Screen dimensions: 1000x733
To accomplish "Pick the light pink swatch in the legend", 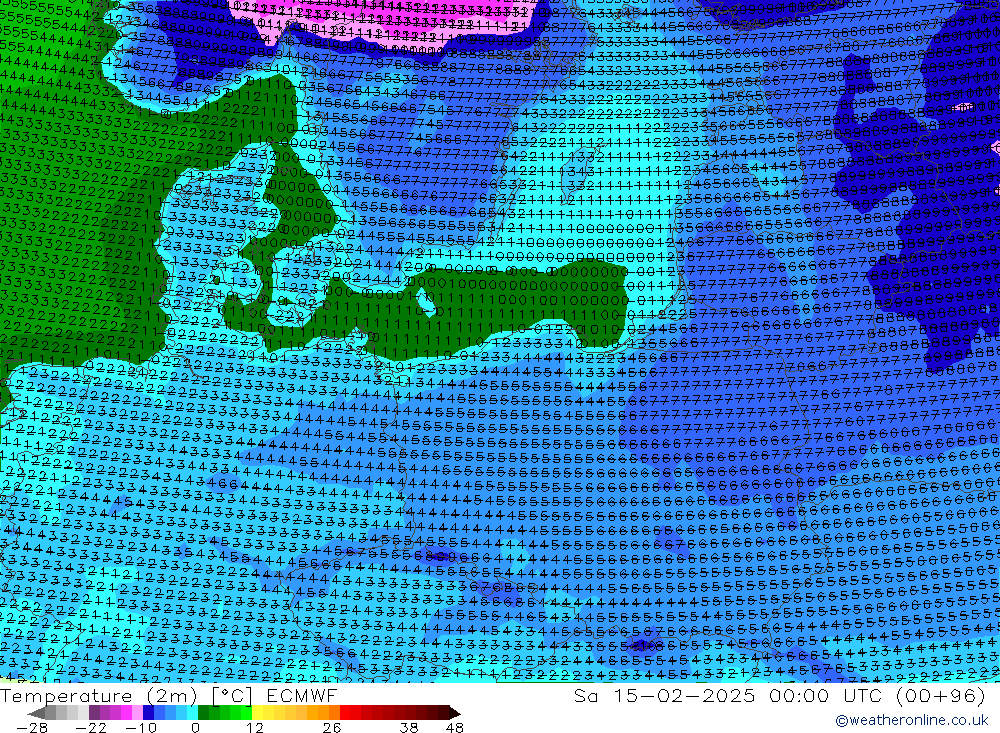I will 137,712.
